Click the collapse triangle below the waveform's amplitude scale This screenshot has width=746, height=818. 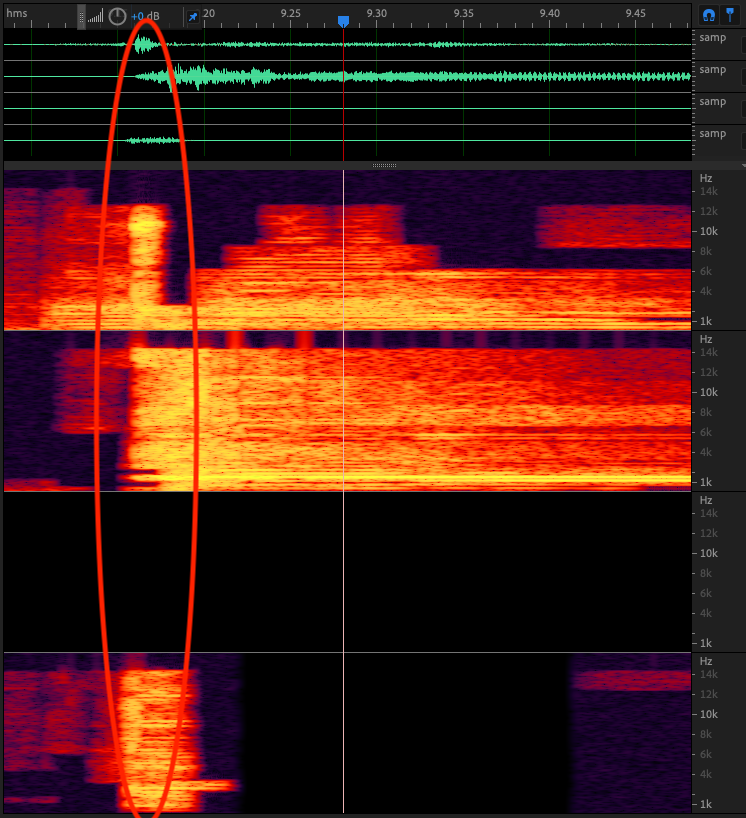point(741,164)
